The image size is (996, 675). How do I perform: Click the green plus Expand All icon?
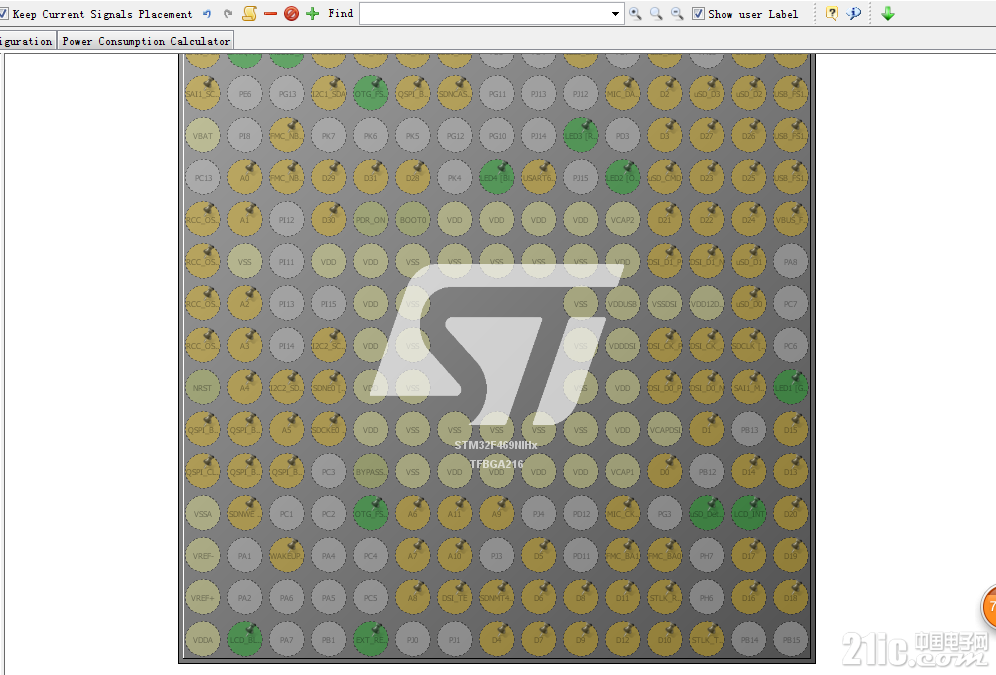313,13
